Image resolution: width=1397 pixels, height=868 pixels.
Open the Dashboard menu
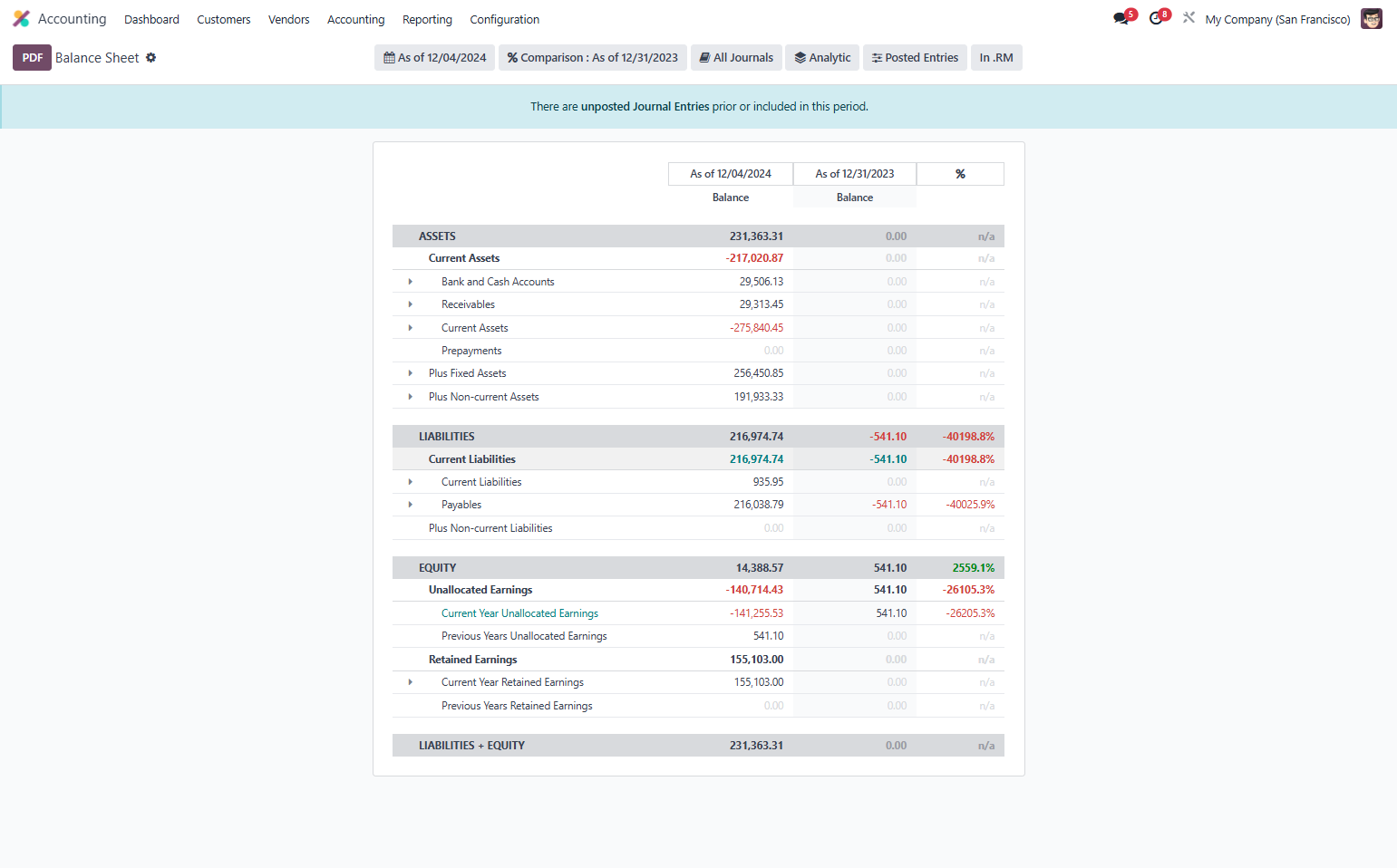(151, 19)
